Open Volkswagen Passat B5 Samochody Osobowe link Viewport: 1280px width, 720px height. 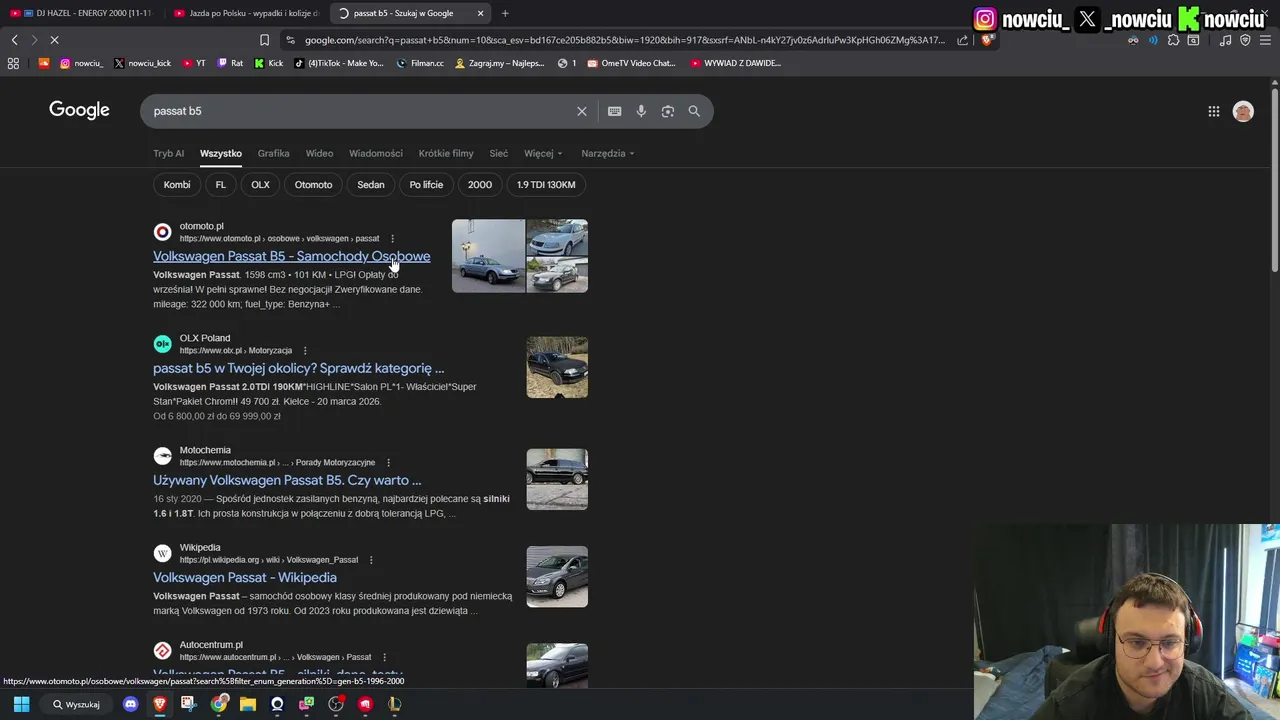[x=291, y=257]
